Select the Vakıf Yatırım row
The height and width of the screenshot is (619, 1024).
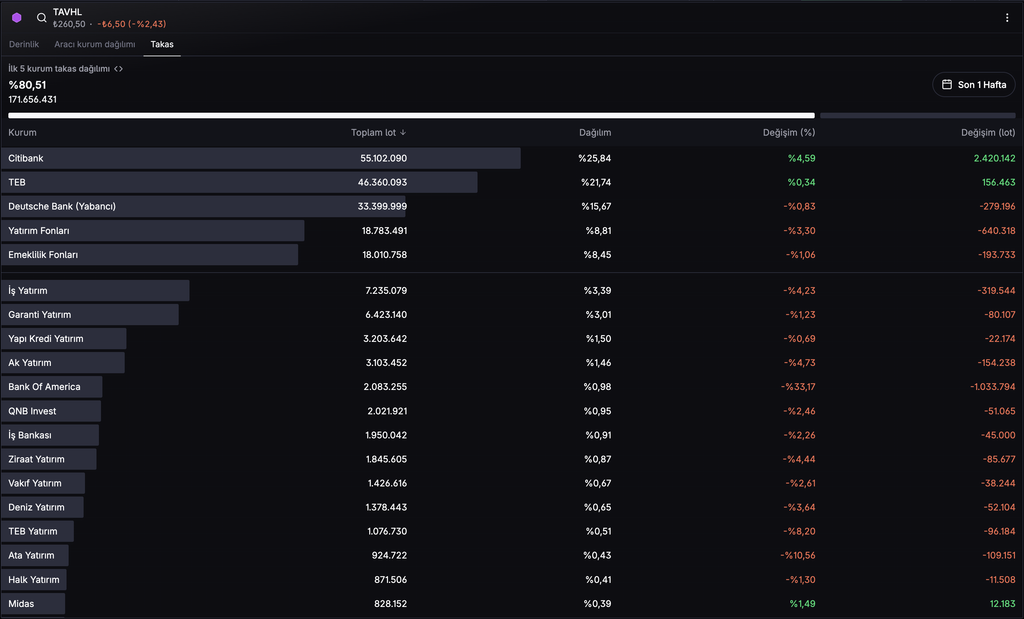point(512,483)
